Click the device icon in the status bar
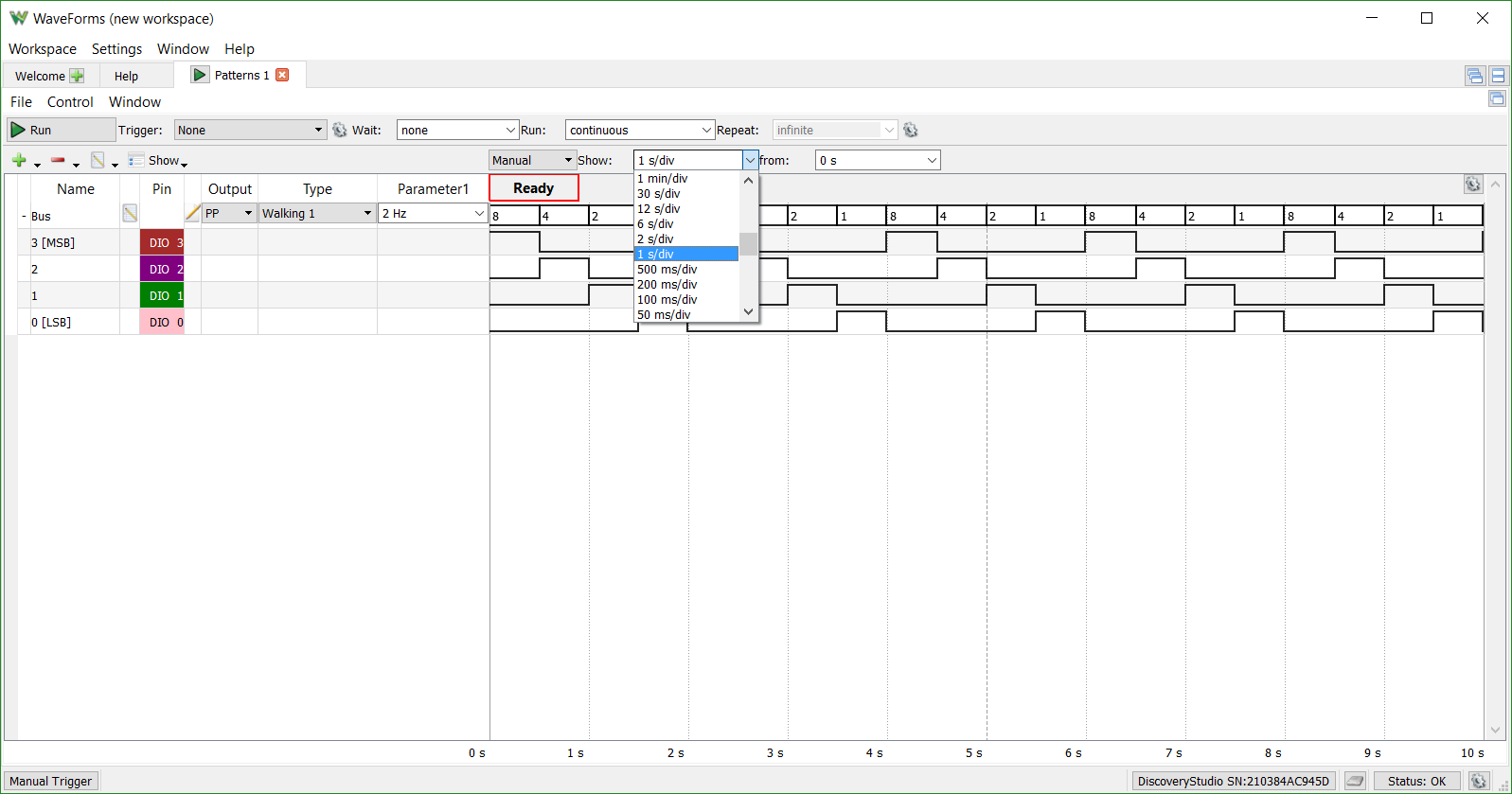 [1356, 781]
